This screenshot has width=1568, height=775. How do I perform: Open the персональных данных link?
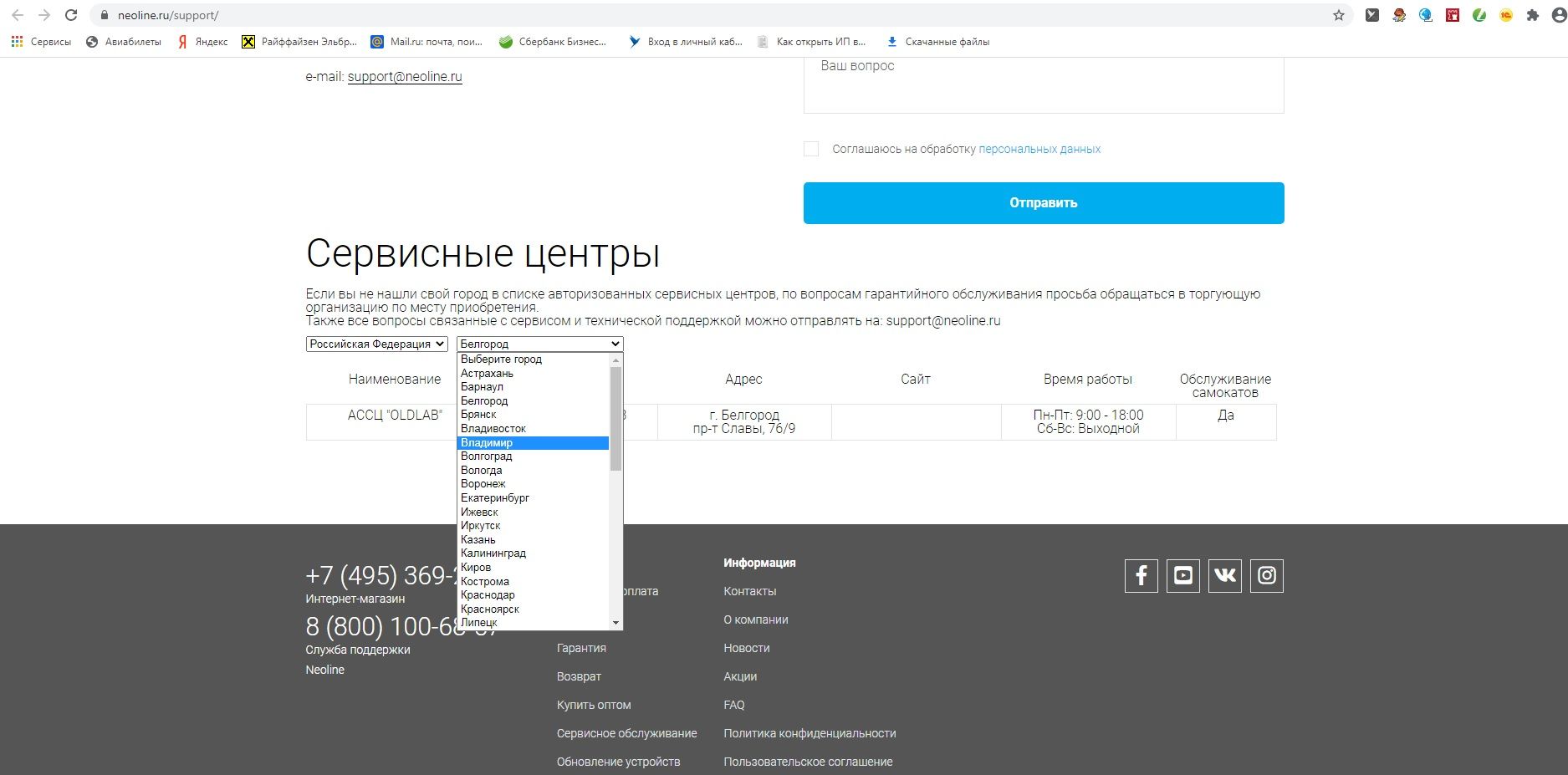click(1039, 150)
